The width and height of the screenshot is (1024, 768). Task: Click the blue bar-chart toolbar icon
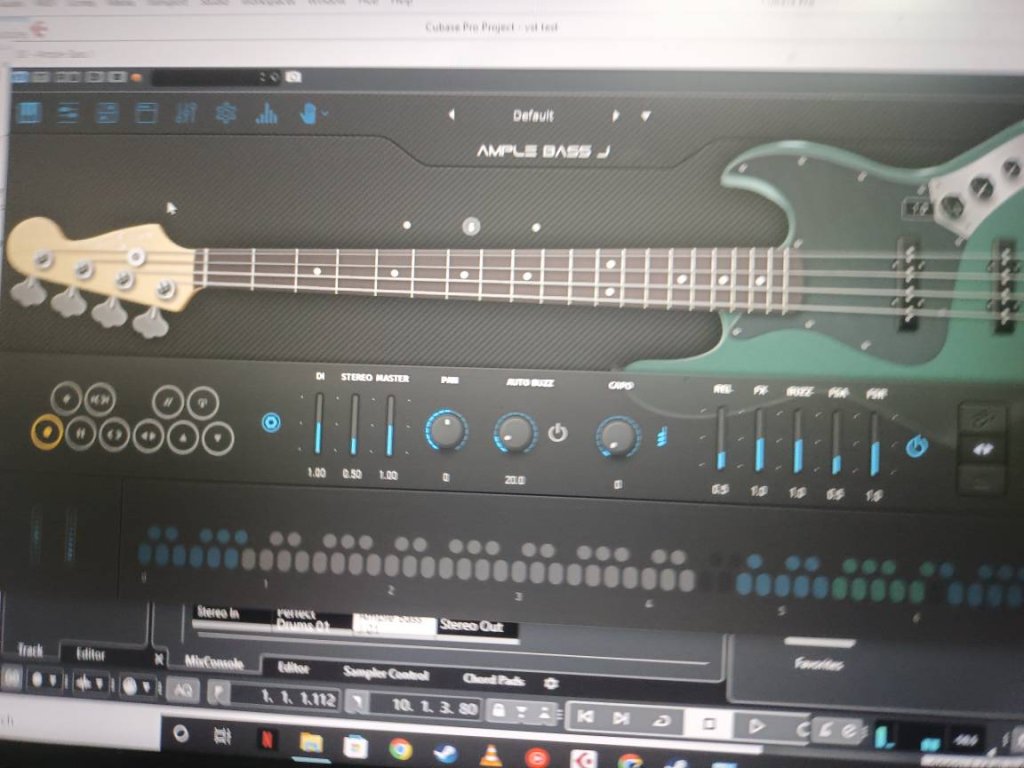click(266, 115)
